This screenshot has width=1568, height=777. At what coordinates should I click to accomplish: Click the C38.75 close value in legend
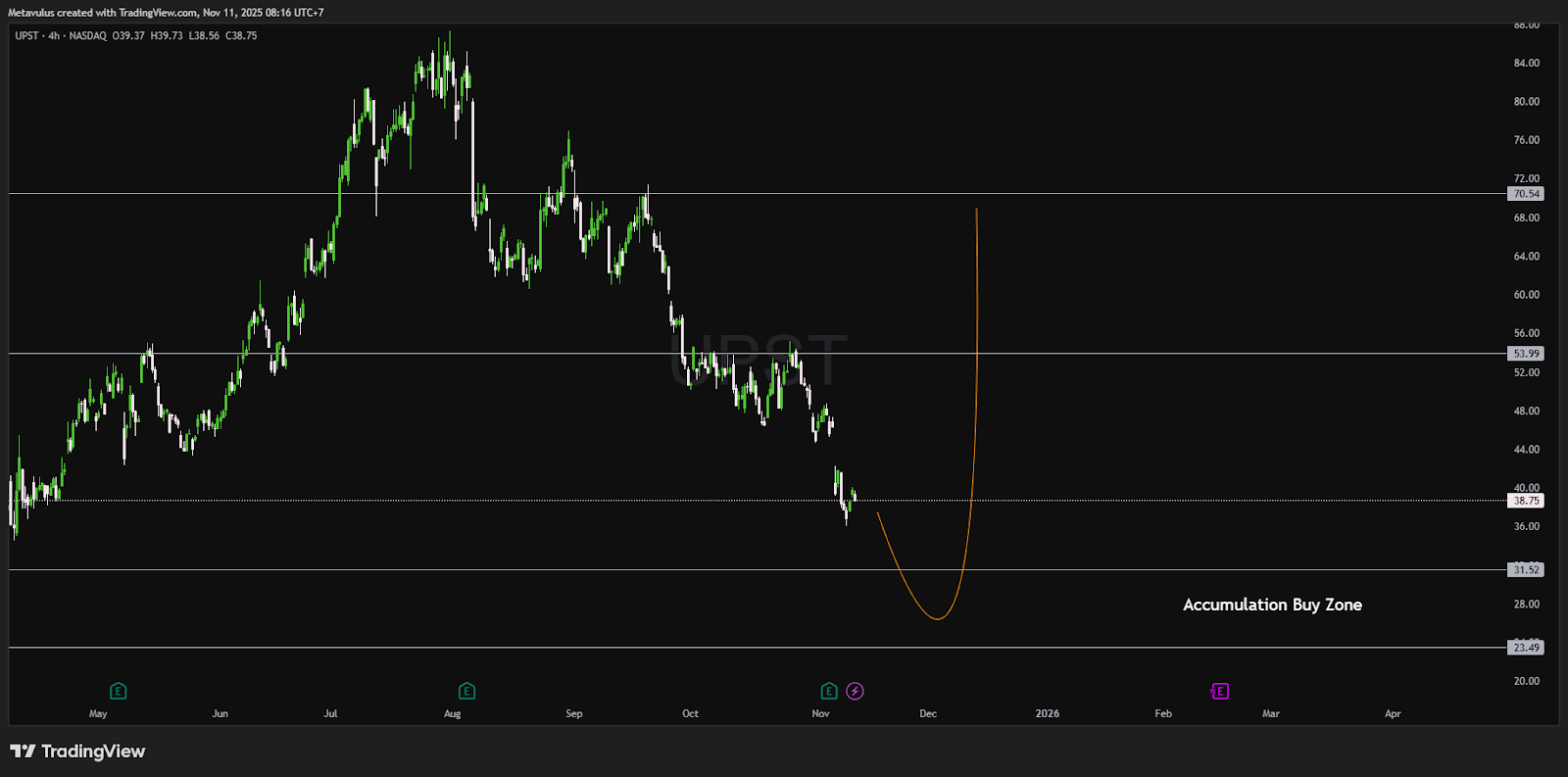(x=241, y=35)
